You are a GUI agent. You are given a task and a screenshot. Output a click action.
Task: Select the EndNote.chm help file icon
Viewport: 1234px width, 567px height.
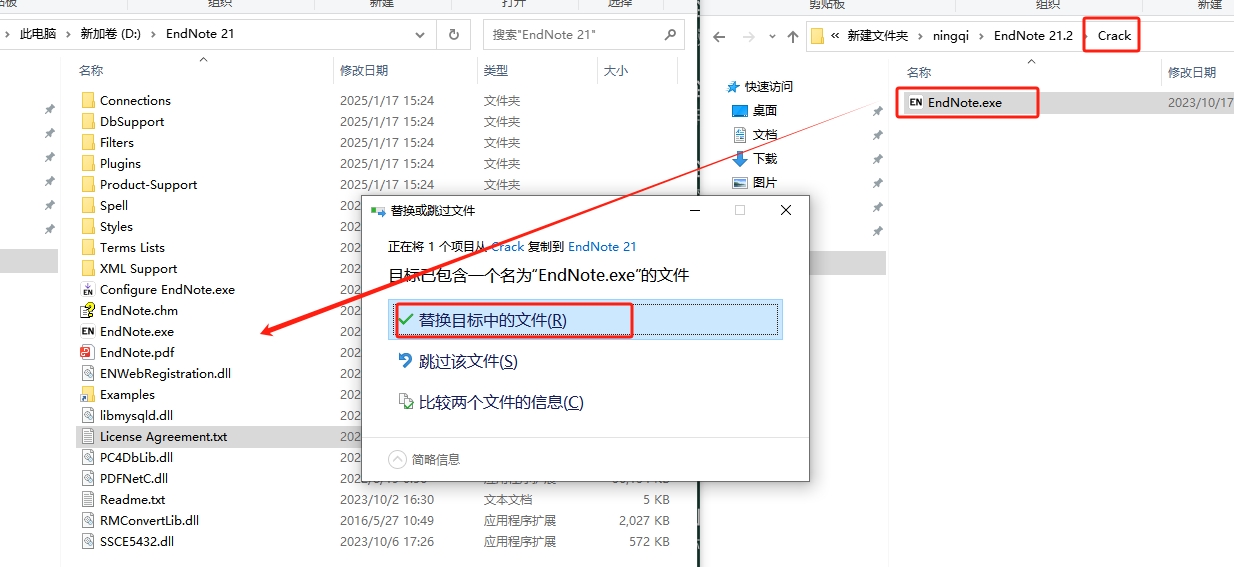click(x=87, y=310)
